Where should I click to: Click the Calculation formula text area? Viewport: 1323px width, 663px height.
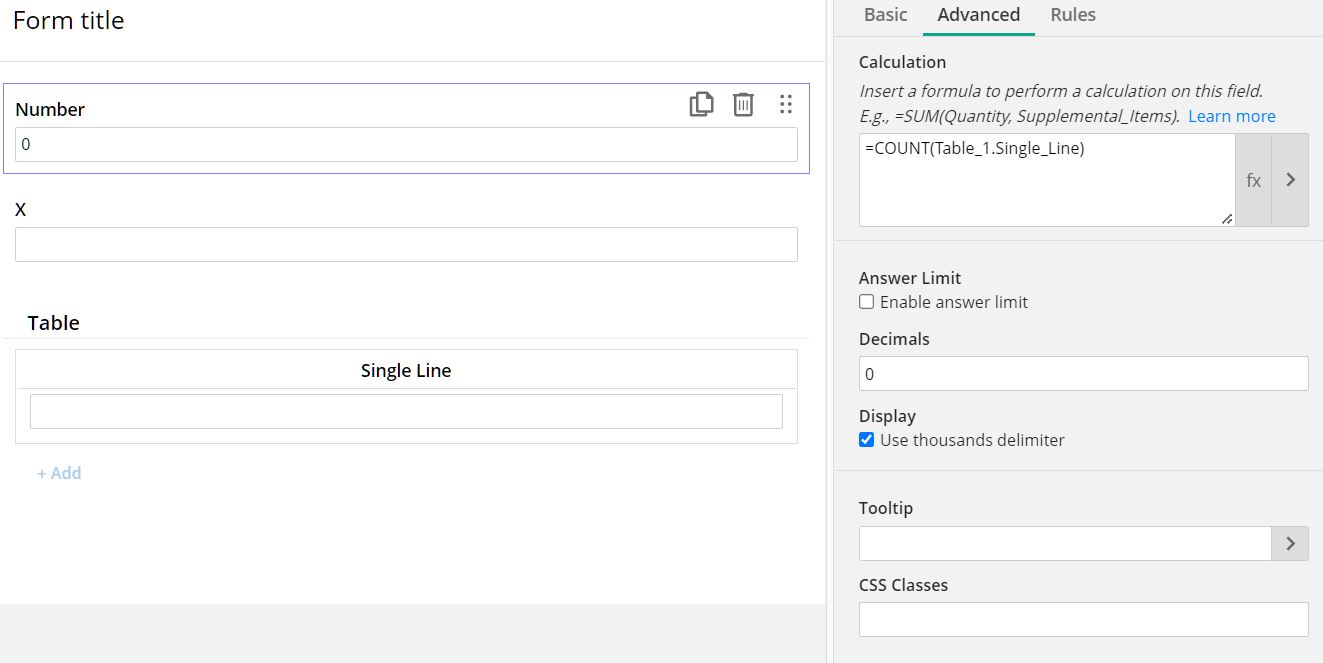(1046, 180)
